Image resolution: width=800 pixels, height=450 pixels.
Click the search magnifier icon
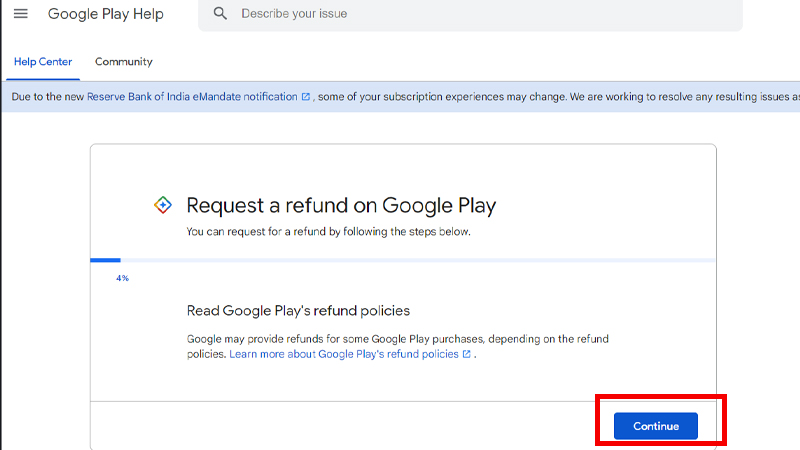pos(220,13)
